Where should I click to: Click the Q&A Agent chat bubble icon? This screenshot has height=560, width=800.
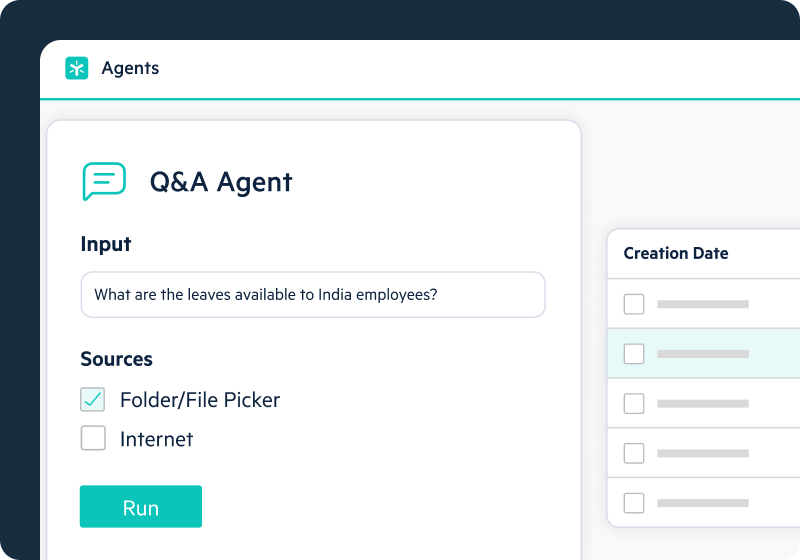pos(104,181)
